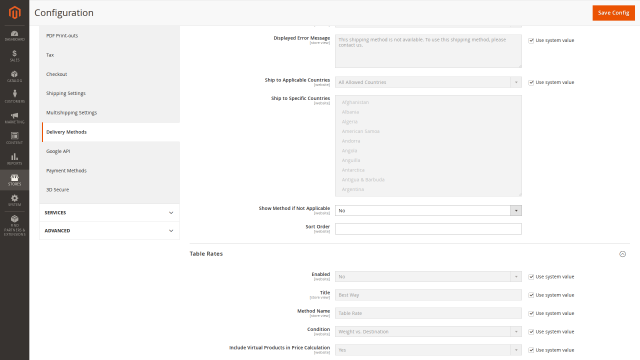Click the Displayed Error Message textarea

[x=428, y=51]
